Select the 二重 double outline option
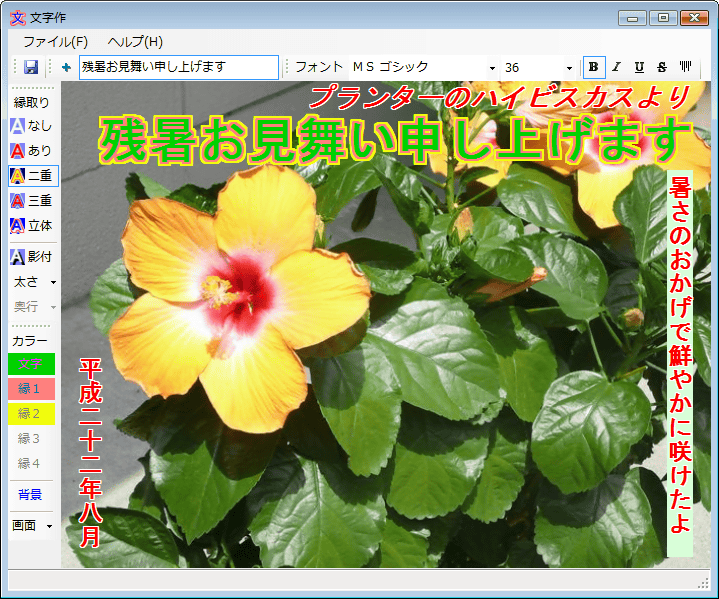The width and height of the screenshot is (719, 599). pyautogui.click(x=33, y=176)
